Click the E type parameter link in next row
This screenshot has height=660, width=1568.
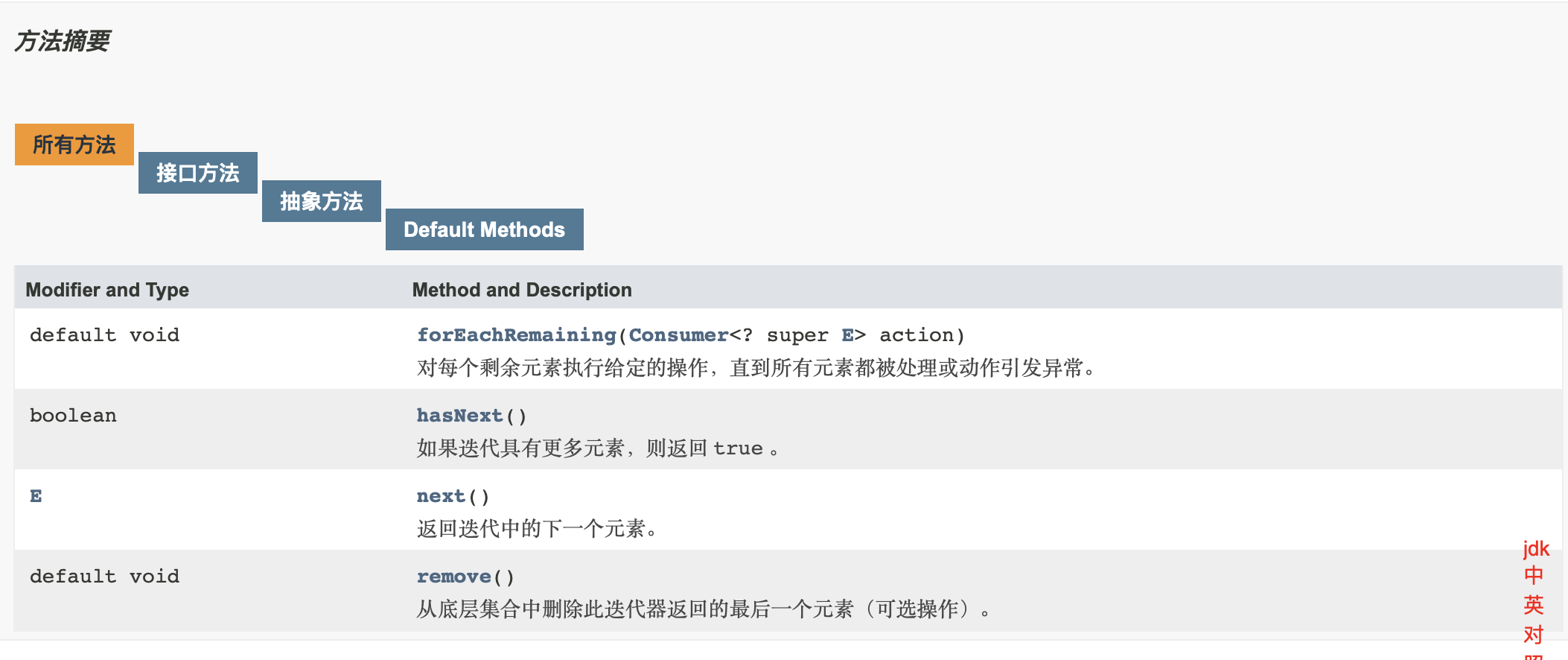click(x=34, y=495)
